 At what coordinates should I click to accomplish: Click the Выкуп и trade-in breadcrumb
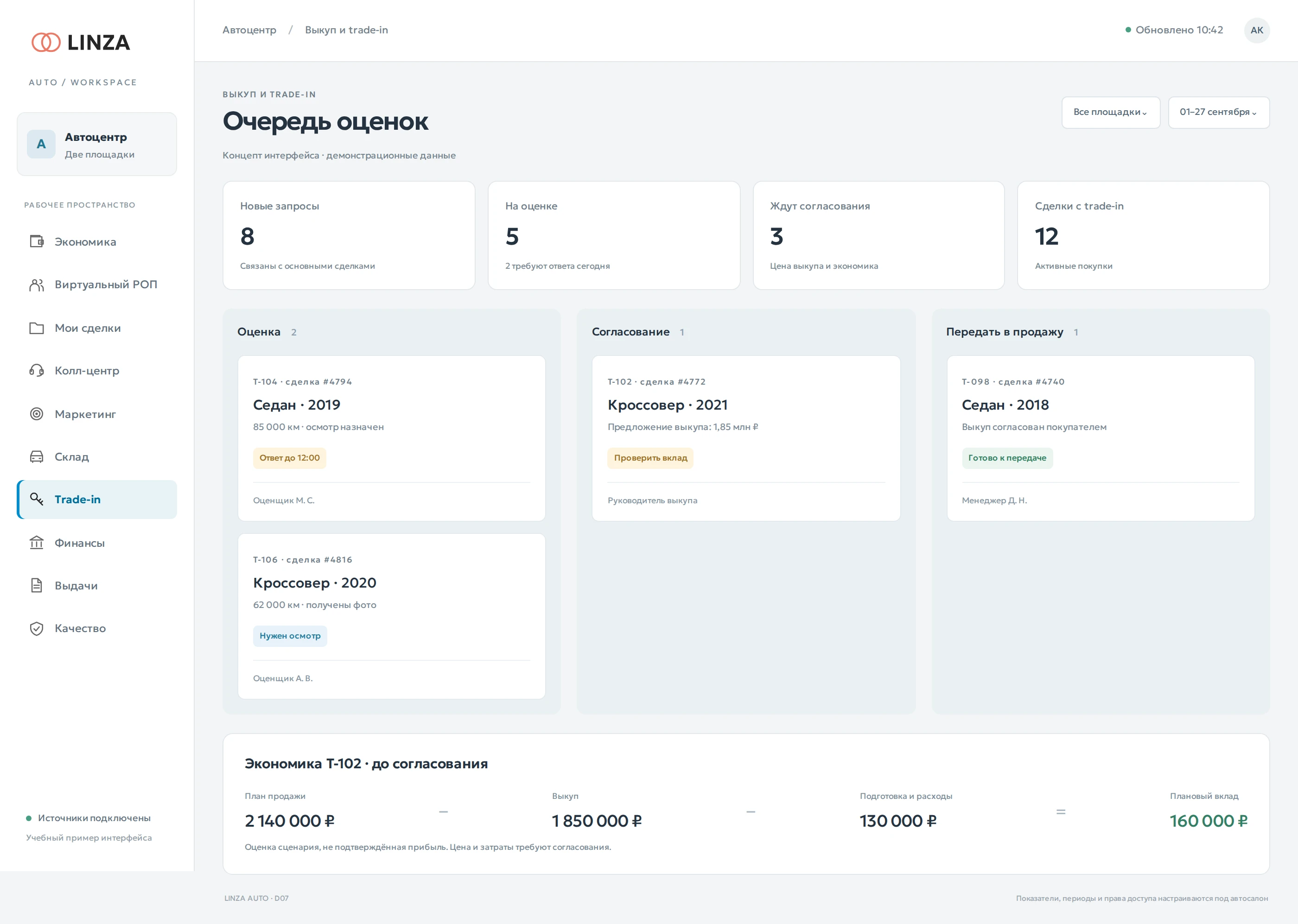pos(347,30)
